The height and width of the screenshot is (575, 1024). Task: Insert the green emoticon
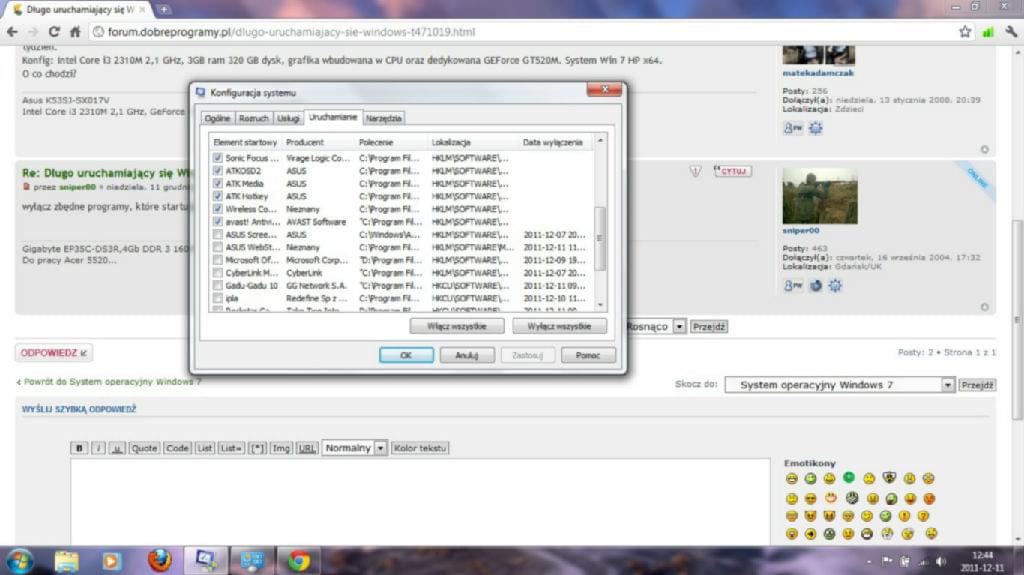click(x=848, y=478)
